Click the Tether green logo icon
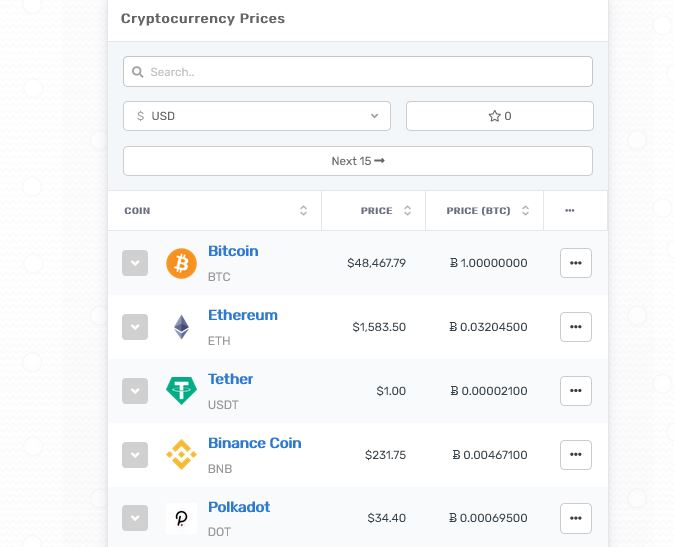 pos(181,390)
